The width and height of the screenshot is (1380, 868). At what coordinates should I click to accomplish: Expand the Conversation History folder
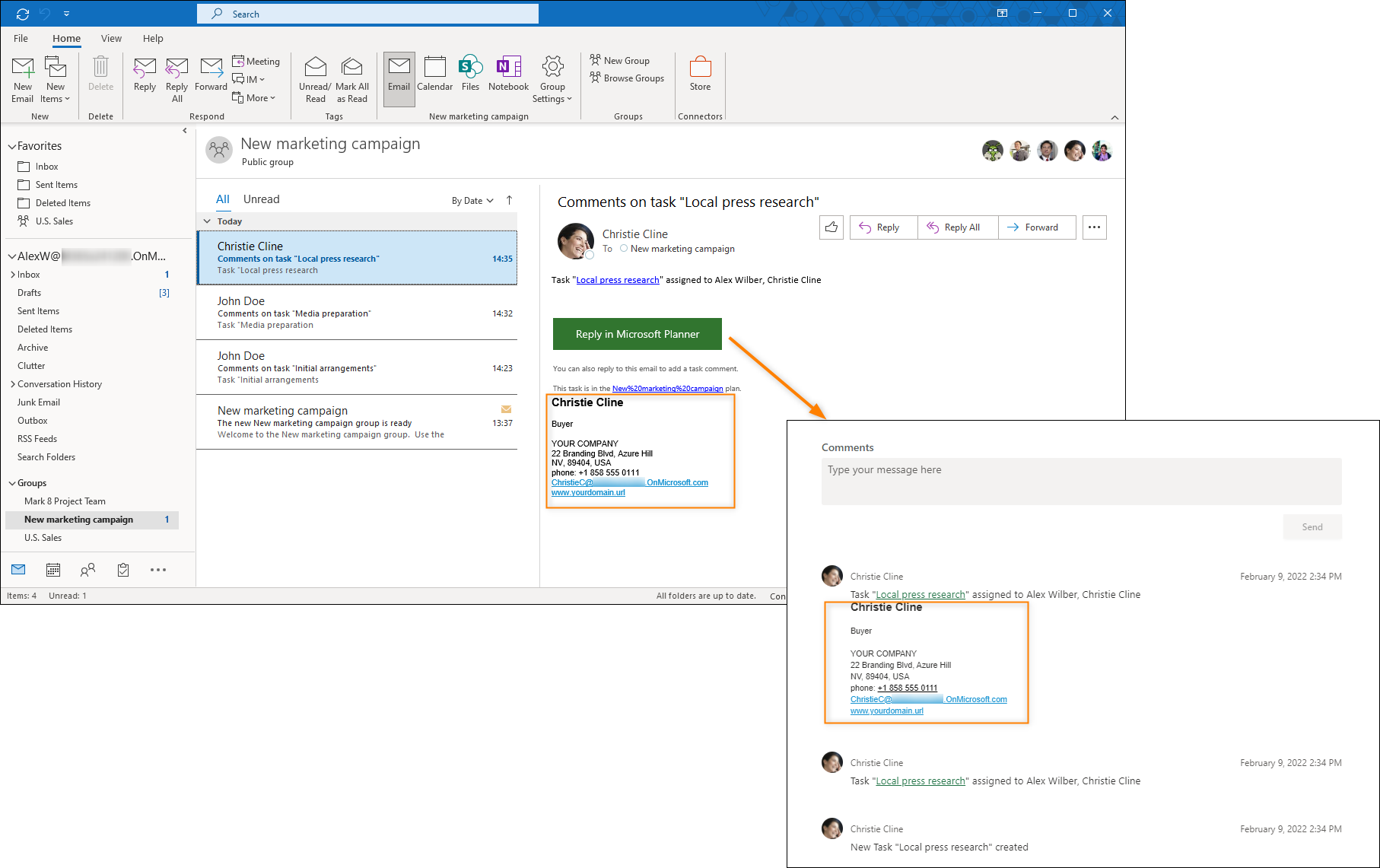click(13, 384)
